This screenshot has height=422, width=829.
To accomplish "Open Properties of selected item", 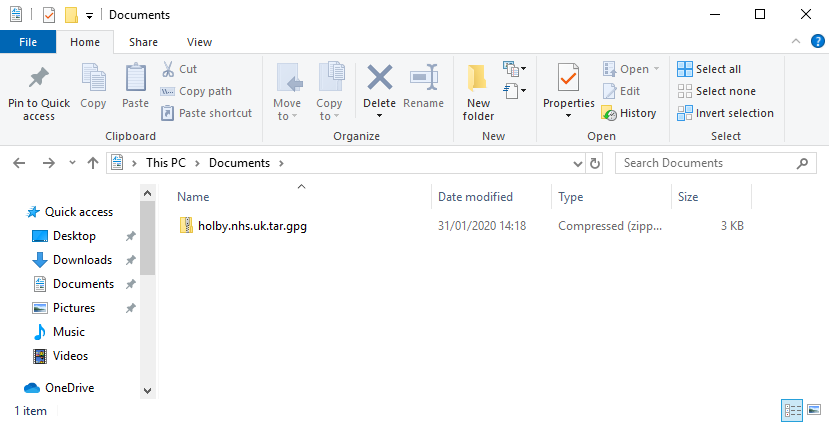I will (x=568, y=78).
